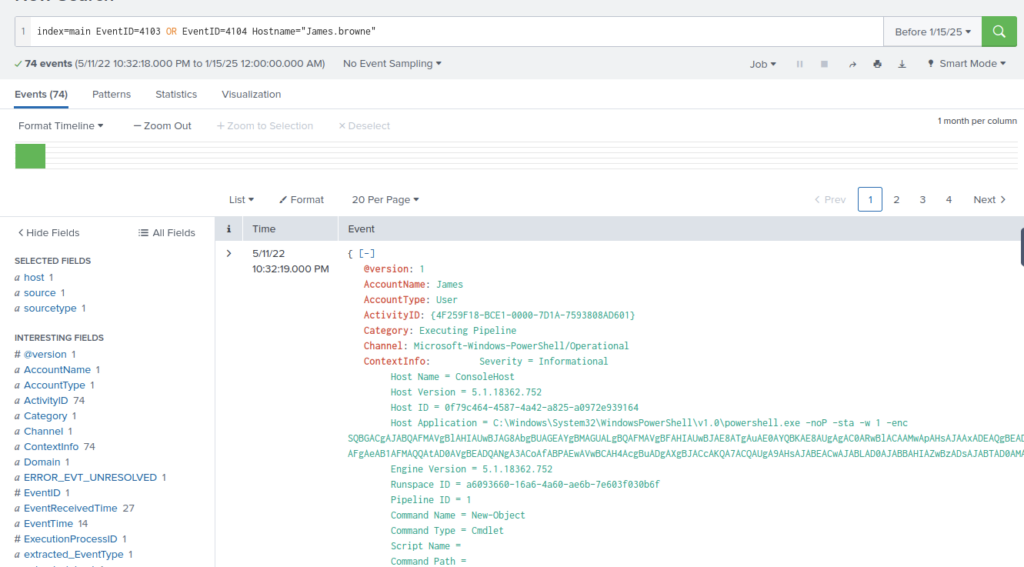Click the Format results button
Image resolution: width=1024 pixels, height=567 pixels.
[x=302, y=199]
